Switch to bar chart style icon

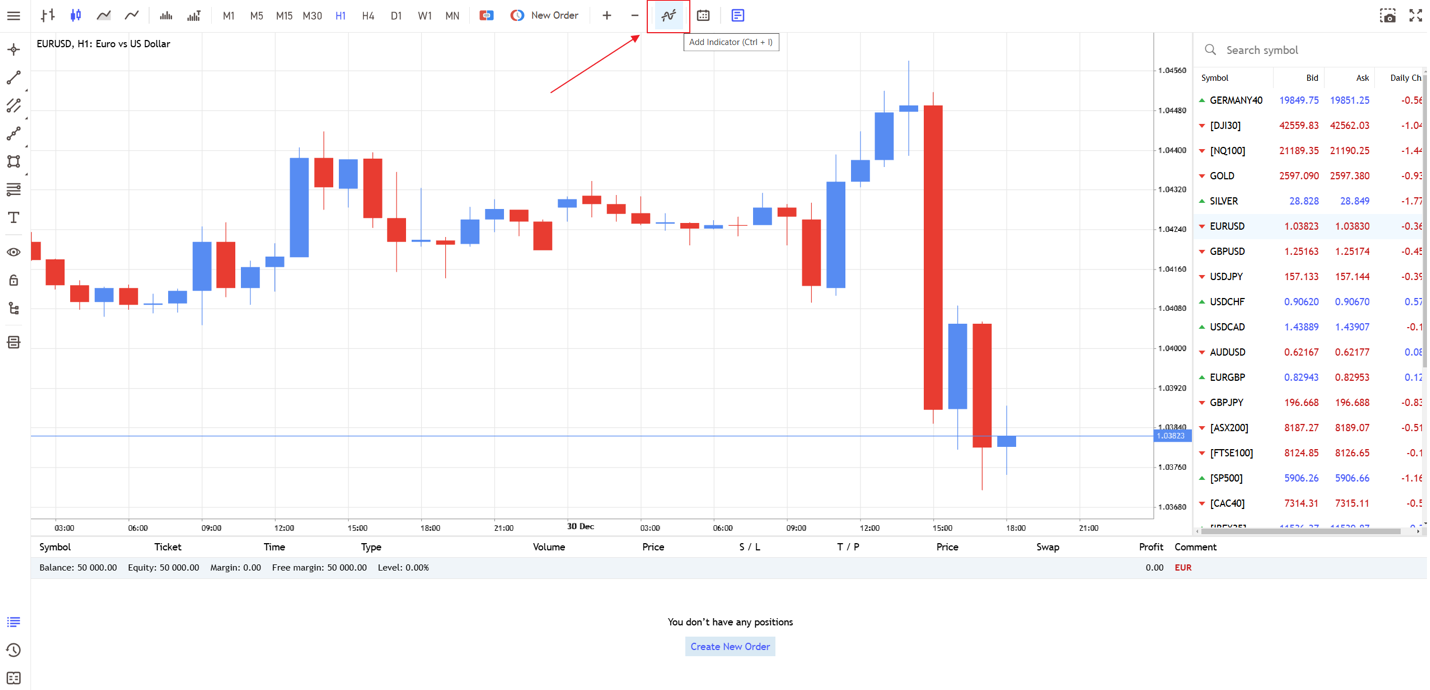coord(47,16)
